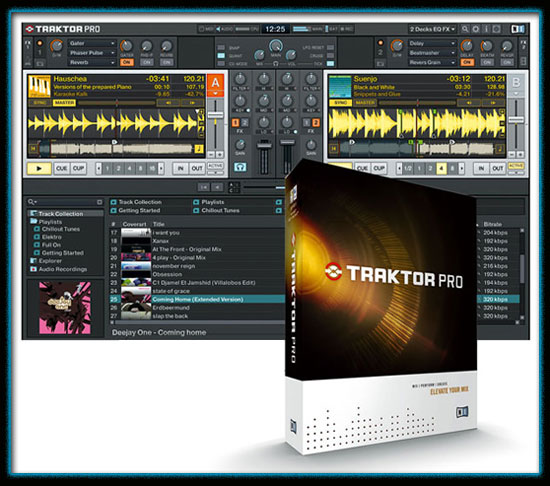Enable the REVRB ON button in FX 1
The height and width of the screenshot is (486, 550).
167,62
